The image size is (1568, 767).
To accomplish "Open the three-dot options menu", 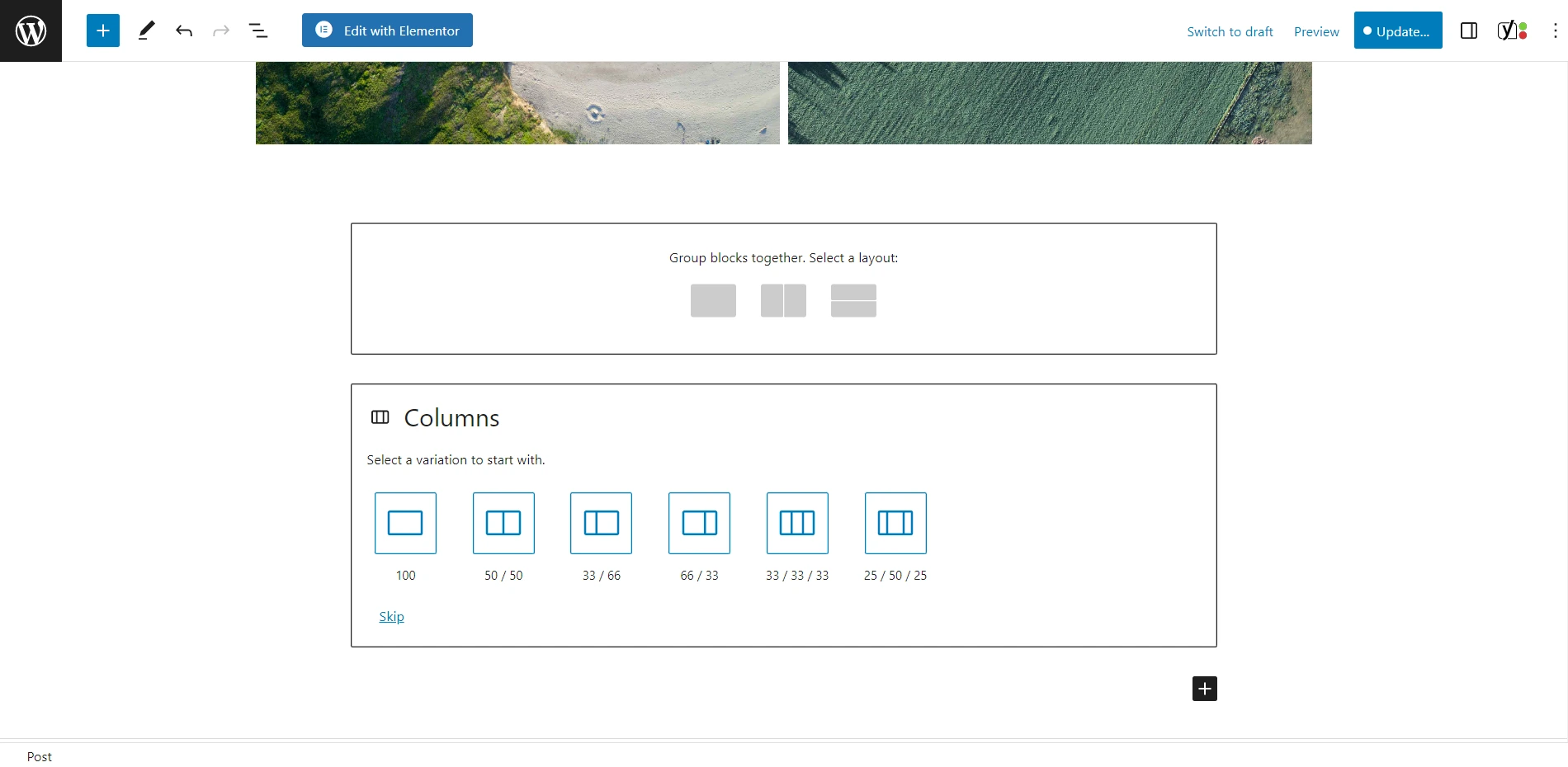I will [1555, 31].
